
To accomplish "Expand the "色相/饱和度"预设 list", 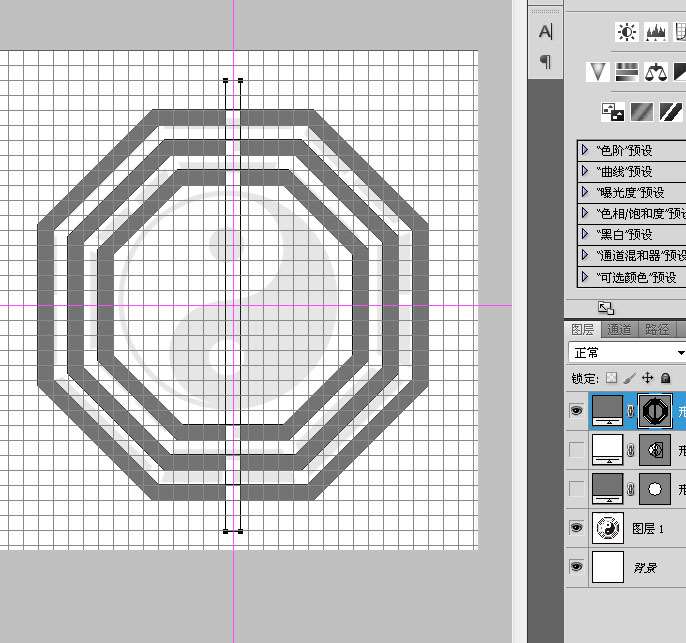I will [x=585, y=213].
